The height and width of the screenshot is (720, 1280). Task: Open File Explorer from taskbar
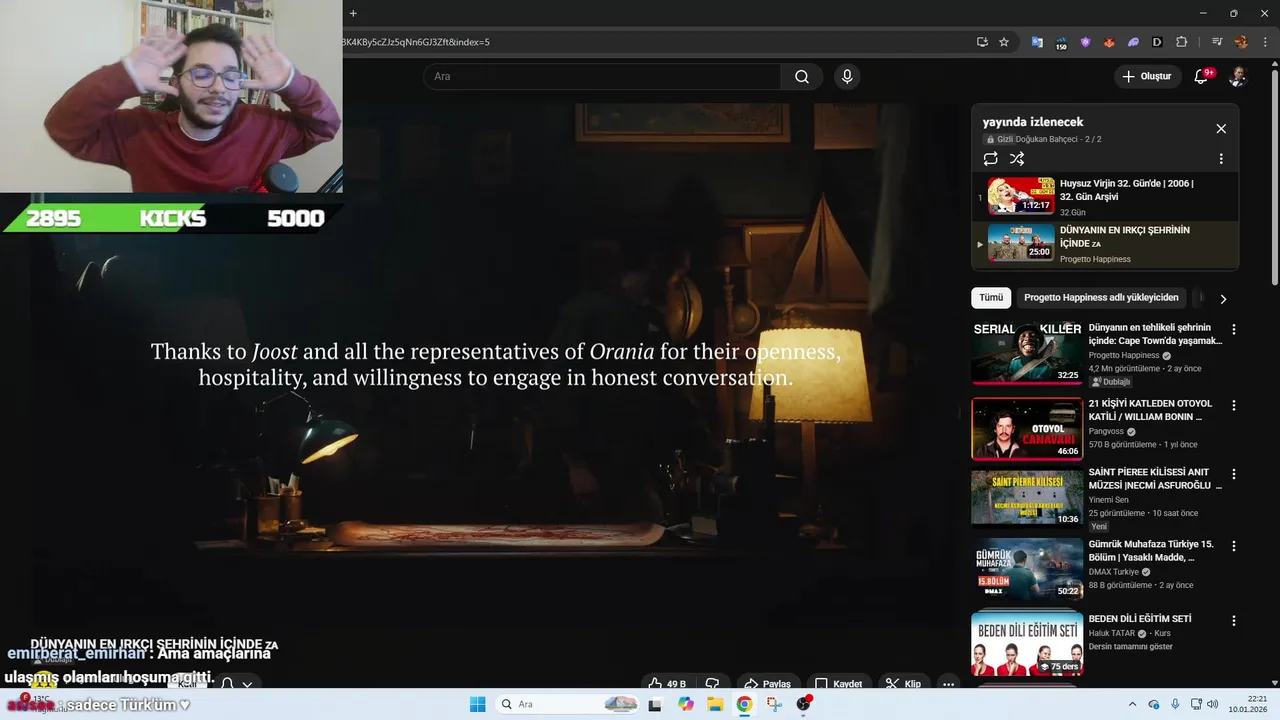(715, 704)
